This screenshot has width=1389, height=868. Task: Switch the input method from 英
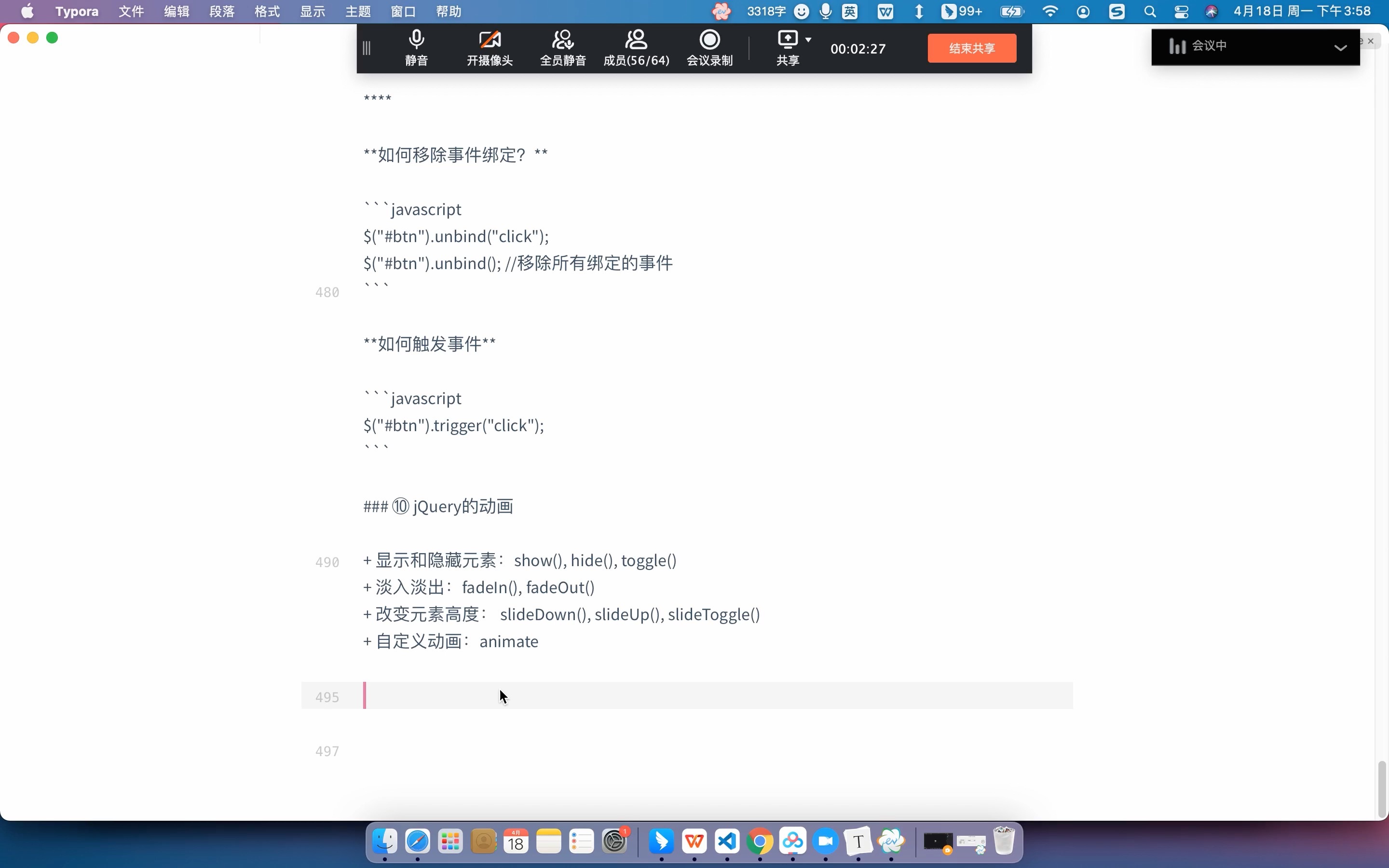pos(850,11)
